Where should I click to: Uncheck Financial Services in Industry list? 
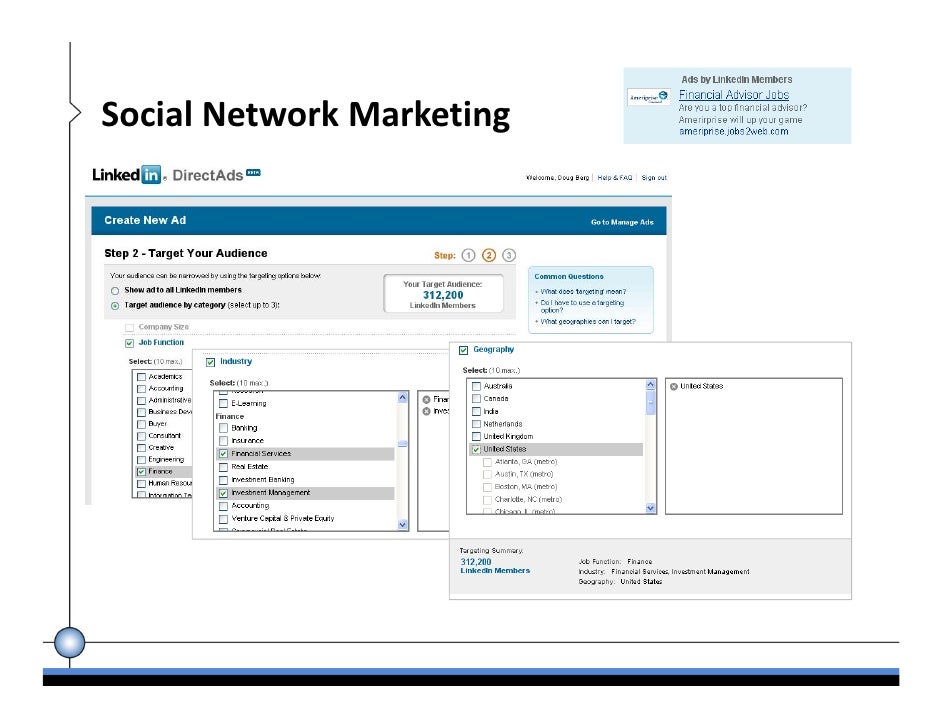tap(223, 454)
